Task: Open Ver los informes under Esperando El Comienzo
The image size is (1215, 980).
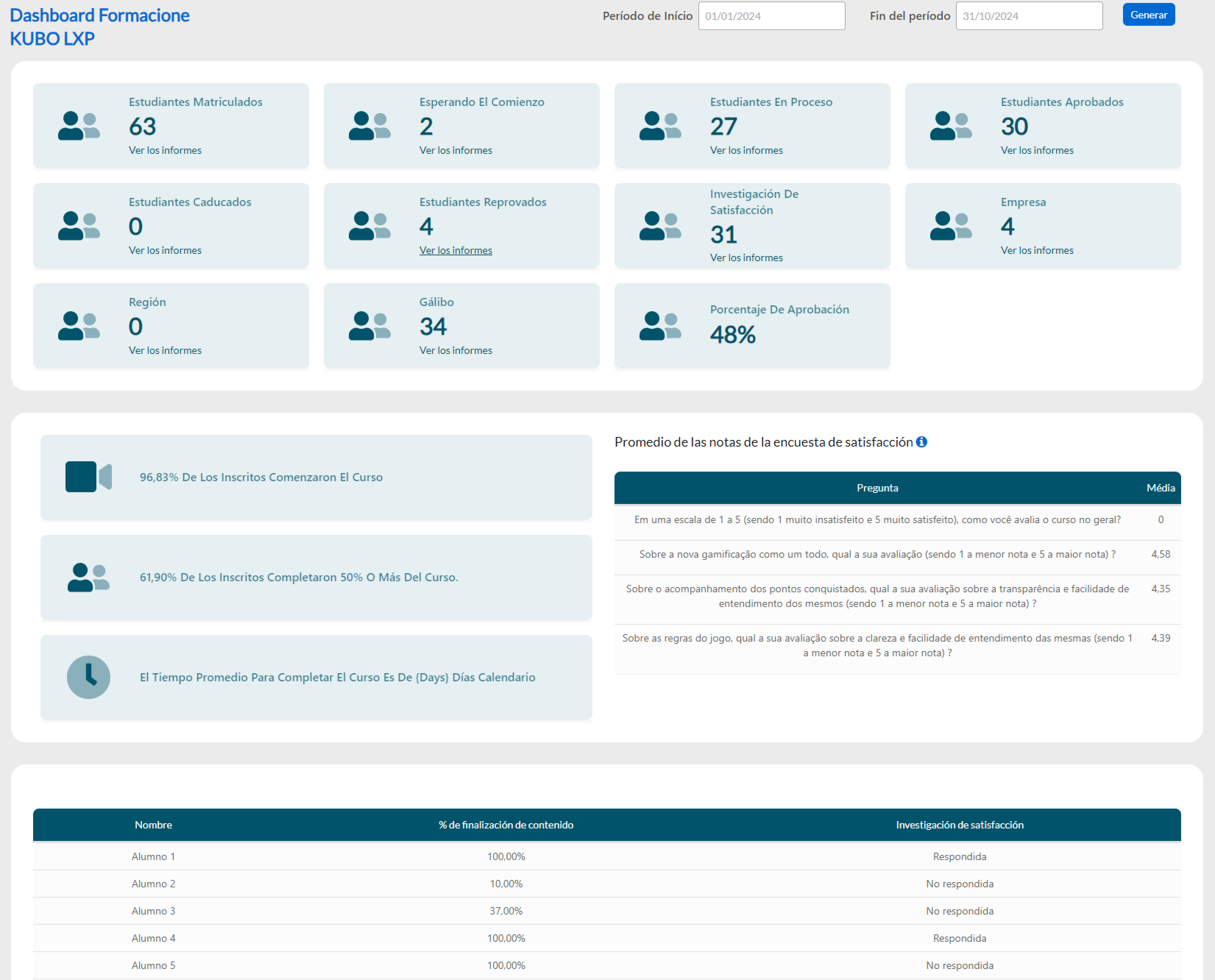Action: pos(456,150)
